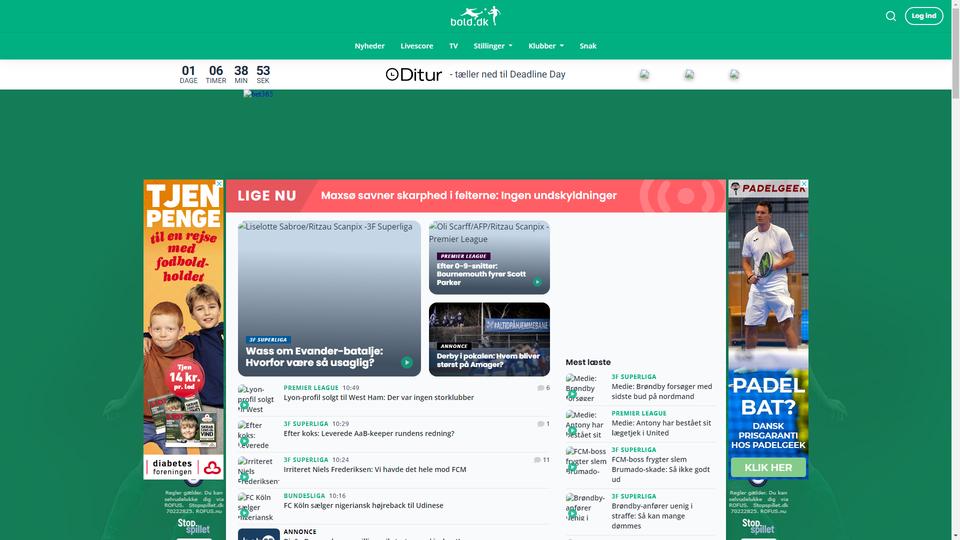Open comments icon on Lyon-profil article
Screen dimensions: 960x540
tap(543, 388)
